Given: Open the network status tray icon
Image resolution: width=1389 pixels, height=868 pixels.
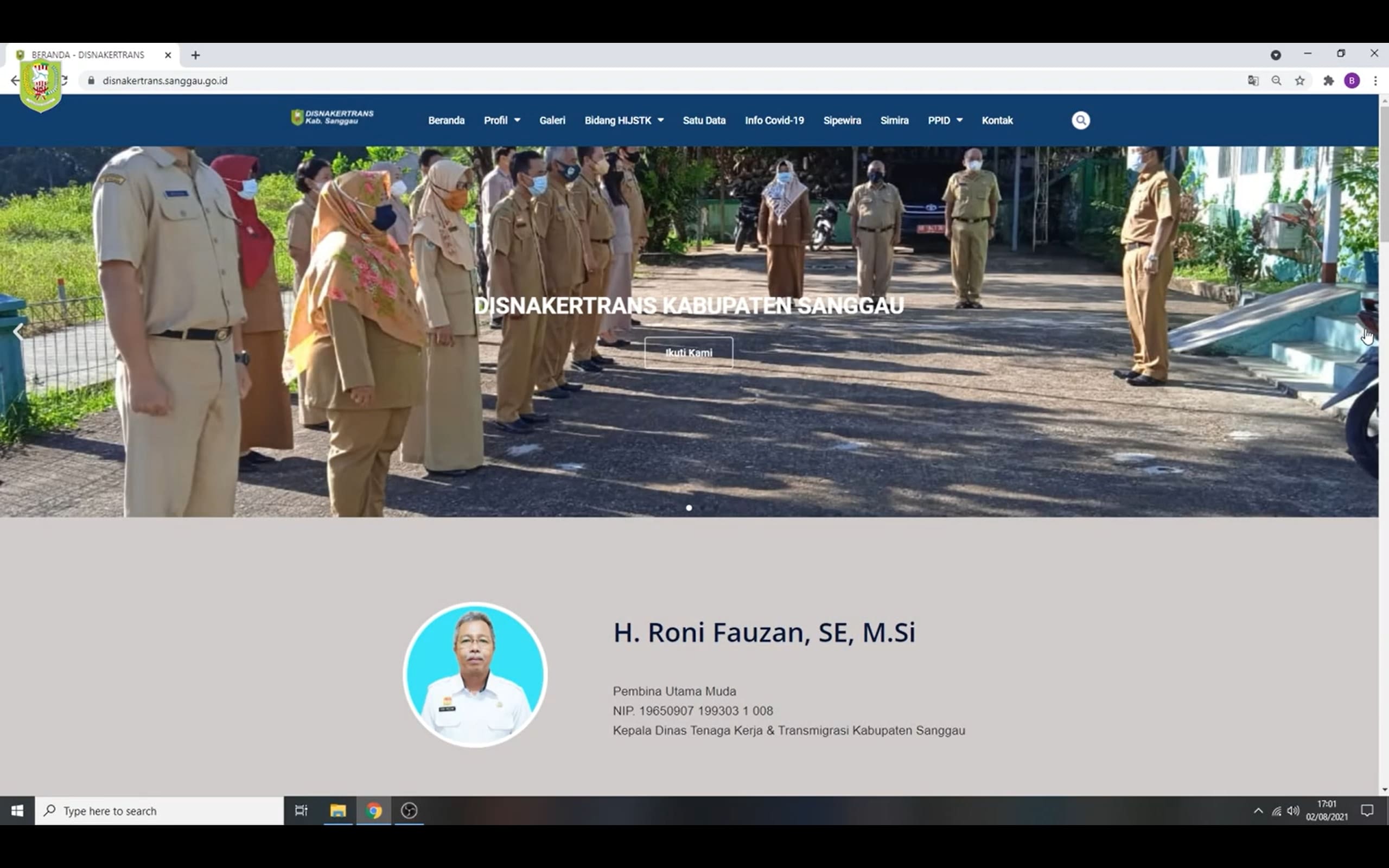Looking at the screenshot, I should tap(1276, 810).
